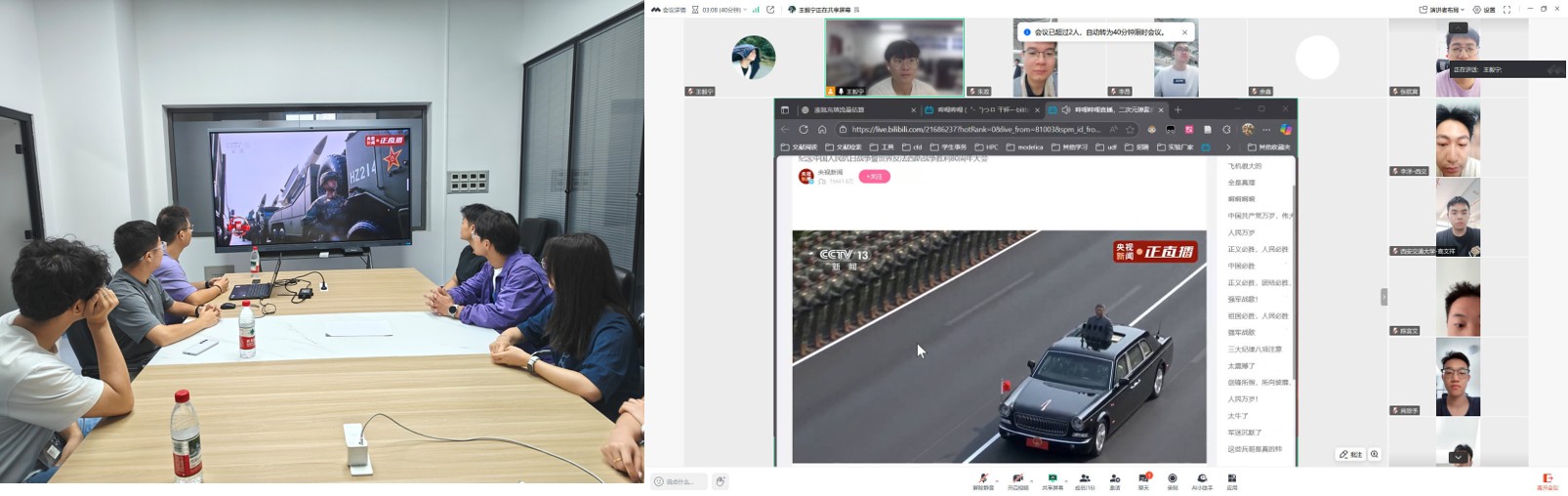Viewport: 1568px width, 496px height.
Task: Click the emoji reaction input field
Action: click(680, 481)
